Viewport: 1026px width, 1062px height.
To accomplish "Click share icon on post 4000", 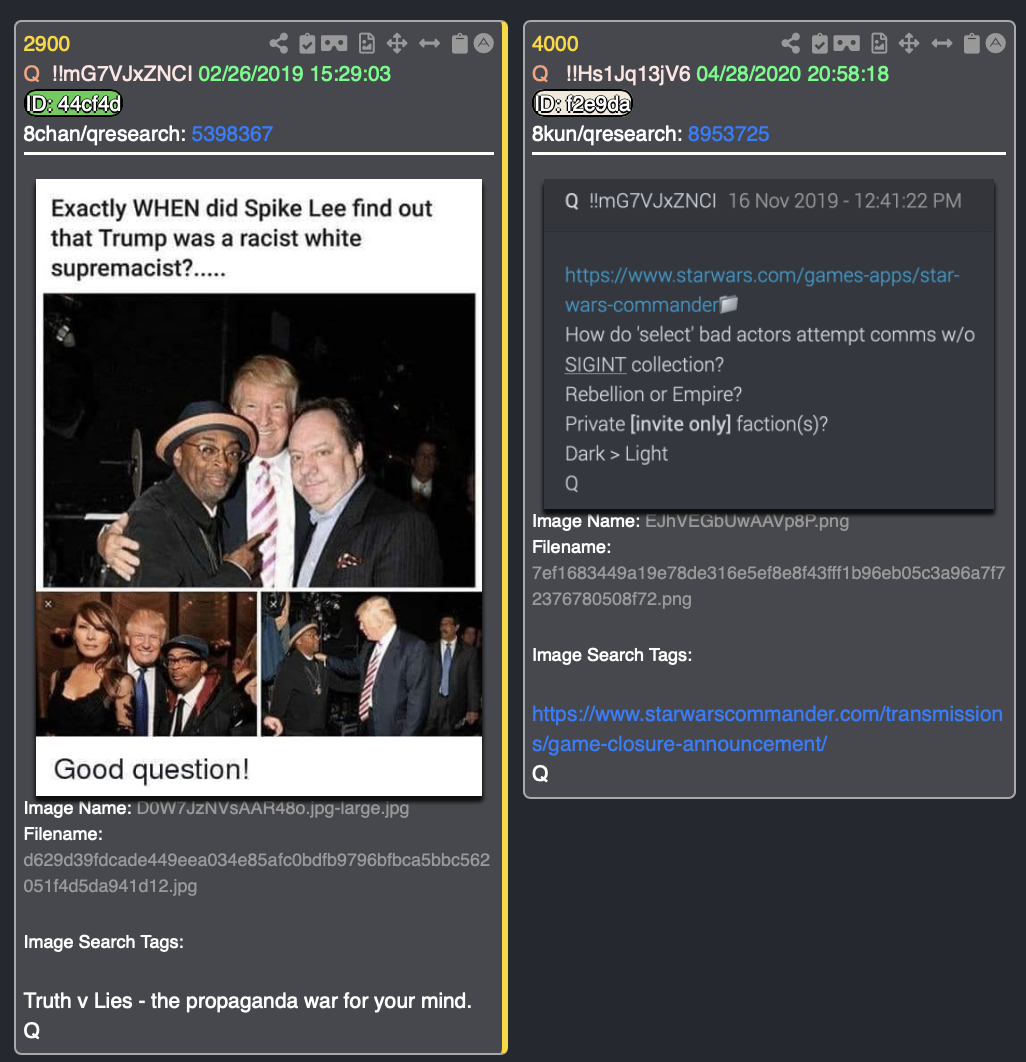I will 790,44.
